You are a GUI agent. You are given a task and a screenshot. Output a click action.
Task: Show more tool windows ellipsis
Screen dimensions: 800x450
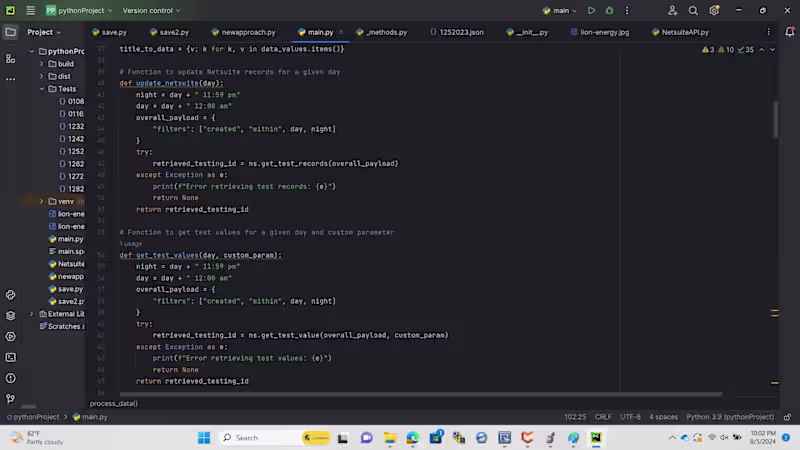click(x=10, y=79)
